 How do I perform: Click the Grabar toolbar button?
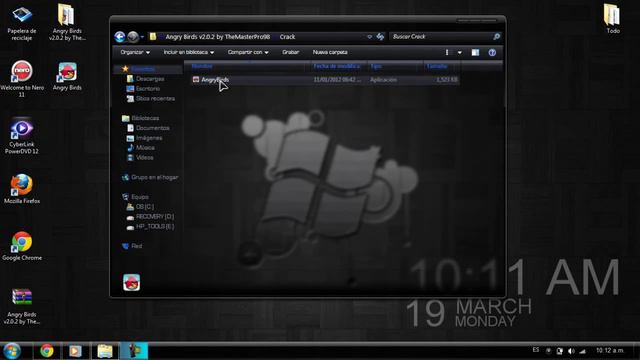click(291, 52)
